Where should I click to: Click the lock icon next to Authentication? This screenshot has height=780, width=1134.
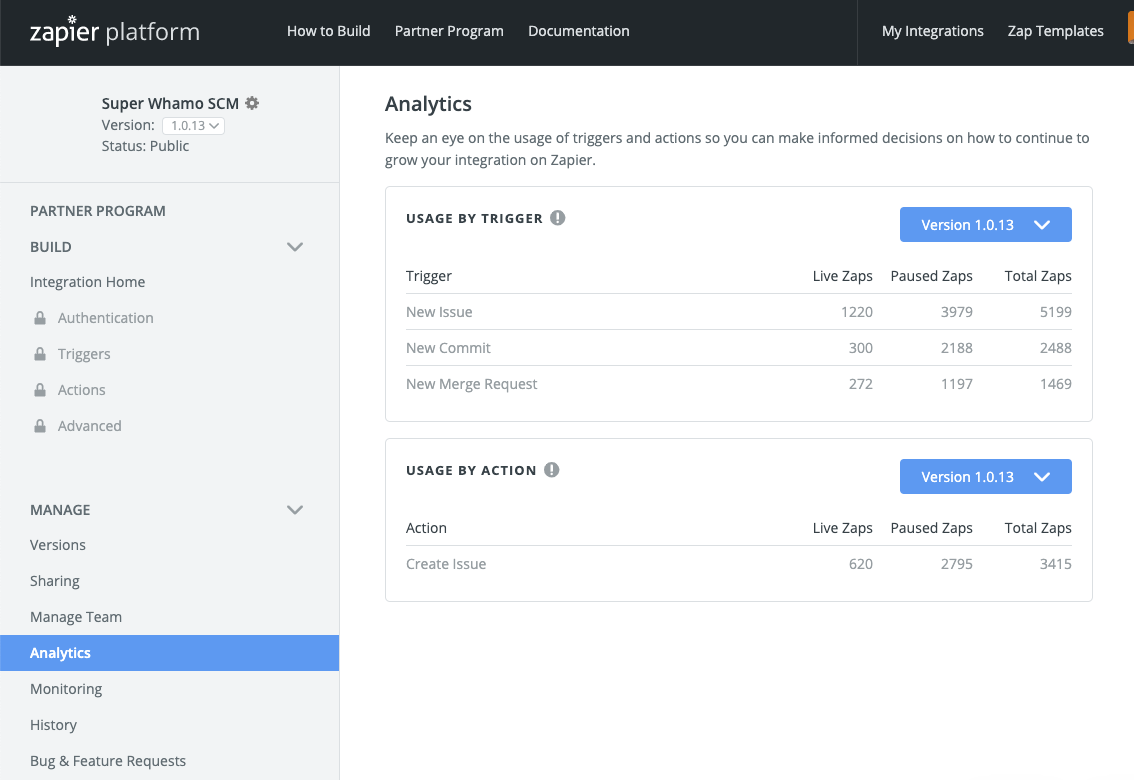pyautogui.click(x=40, y=318)
